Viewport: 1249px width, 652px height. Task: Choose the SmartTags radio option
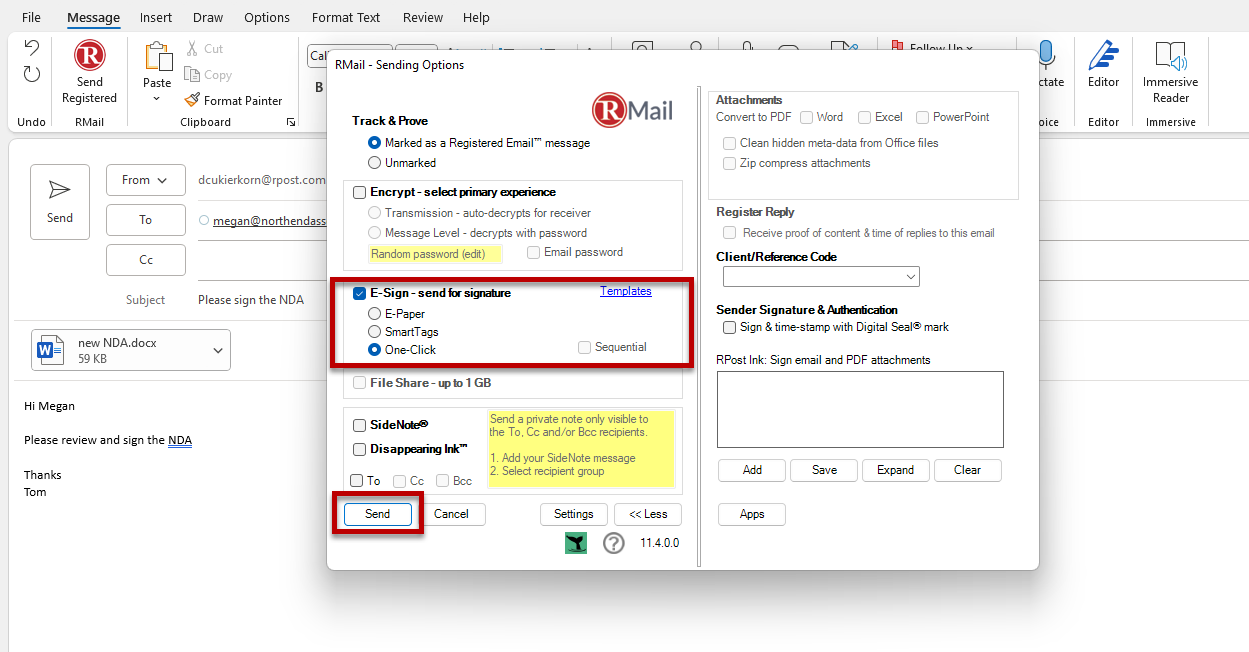click(375, 332)
